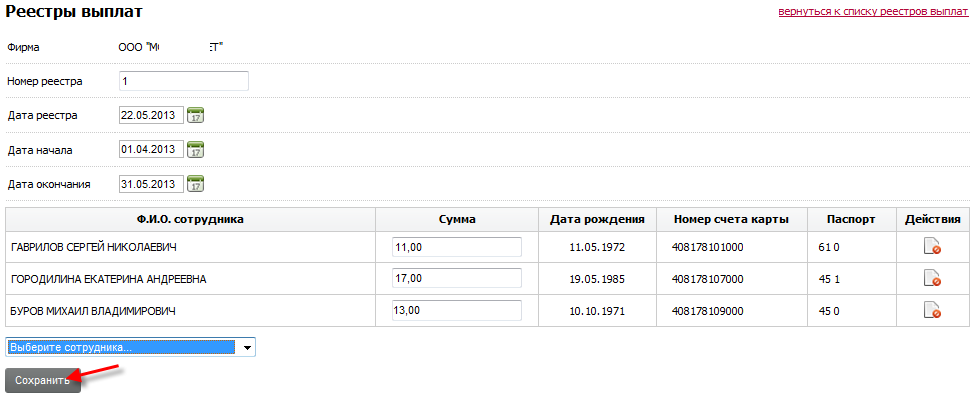Click the Дата окончания label
Screen dimensions: 974x408
[49, 184]
